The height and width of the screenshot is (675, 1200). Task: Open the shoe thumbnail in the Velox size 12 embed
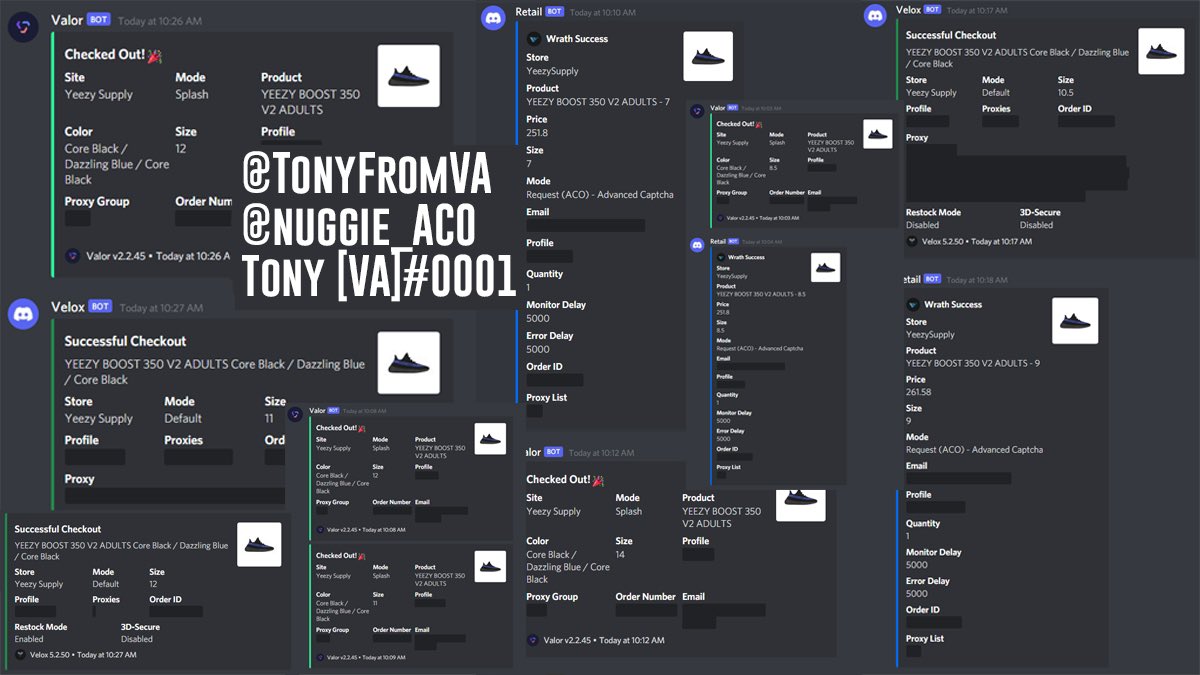coord(259,544)
